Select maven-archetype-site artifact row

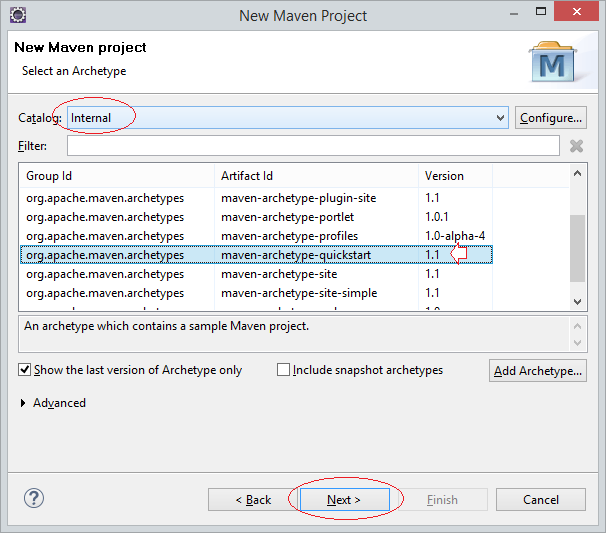pyautogui.click(x=256, y=274)
